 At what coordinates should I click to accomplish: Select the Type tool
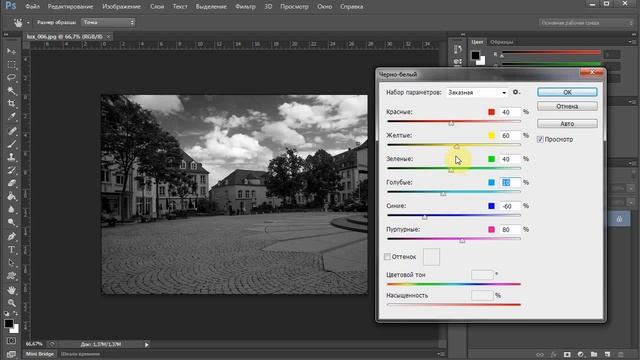(x=11, y=249)
